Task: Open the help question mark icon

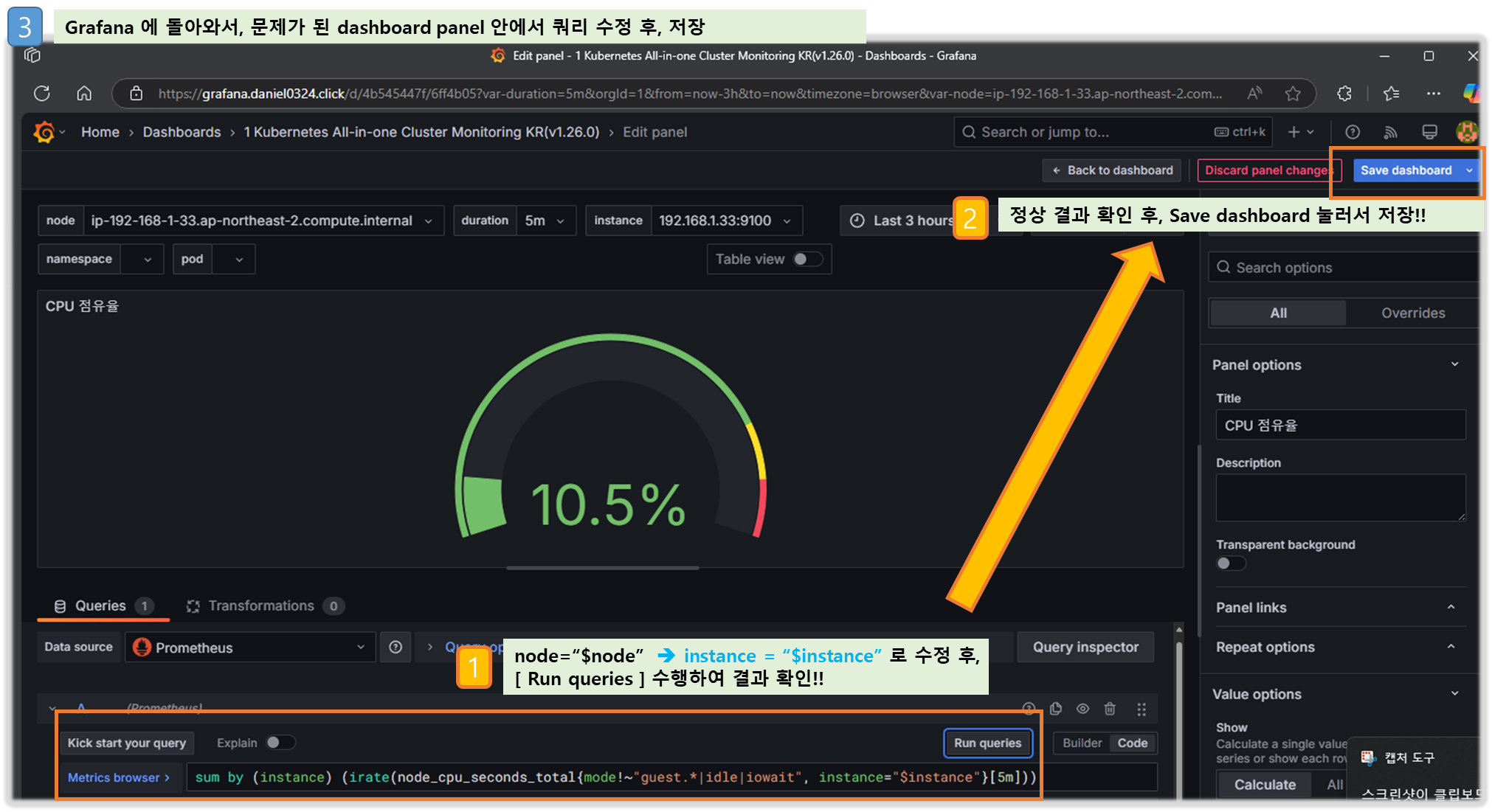Action: pos(1352,132)
